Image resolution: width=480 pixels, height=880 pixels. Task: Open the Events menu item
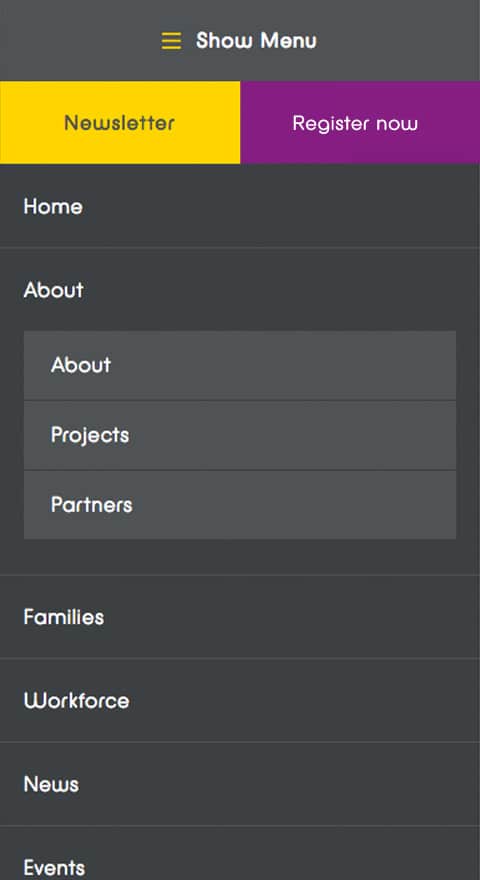click(240, 853)
